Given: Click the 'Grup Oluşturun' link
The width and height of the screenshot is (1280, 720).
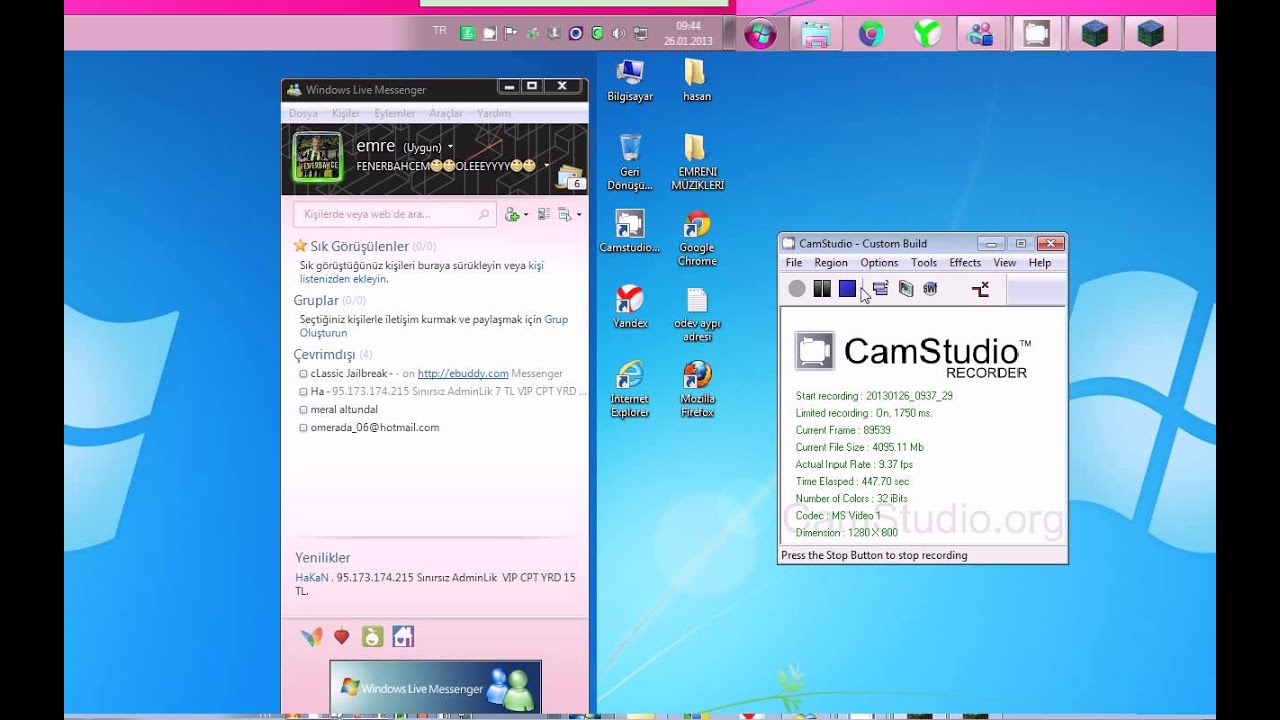Looking at the screenshot, I should (433, 326).
